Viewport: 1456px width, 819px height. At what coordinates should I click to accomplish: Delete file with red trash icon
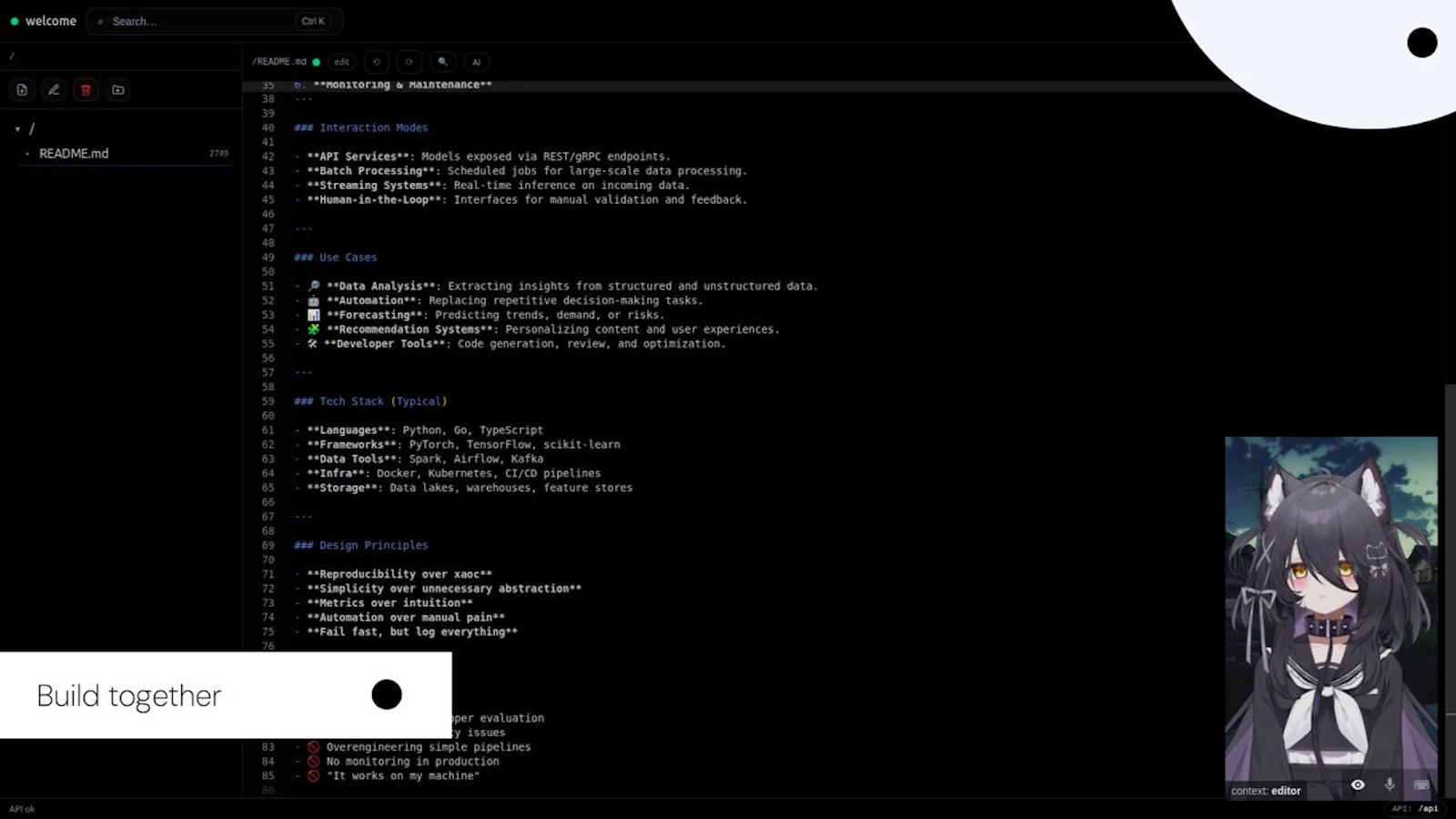pos(86,90)
